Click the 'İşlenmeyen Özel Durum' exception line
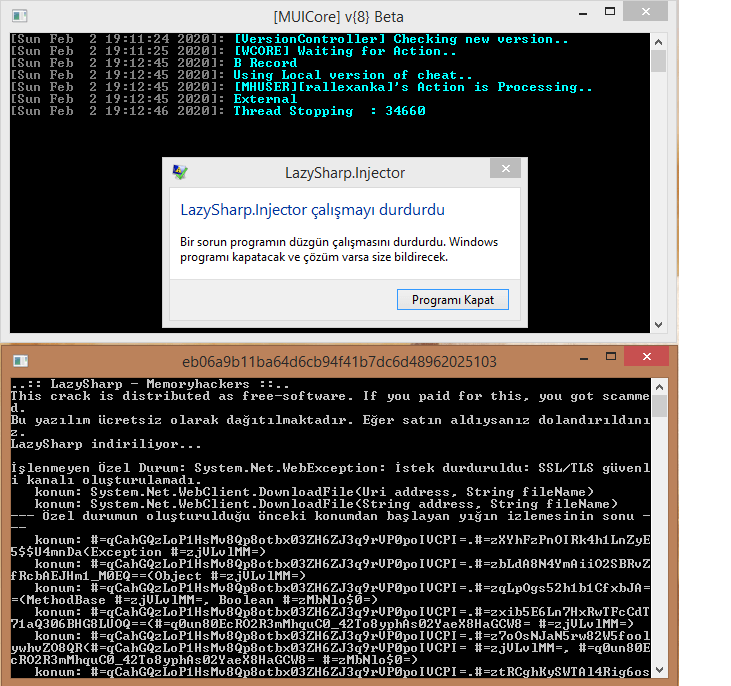The width and height of the screenshot is (731, 686). (330, 474)
